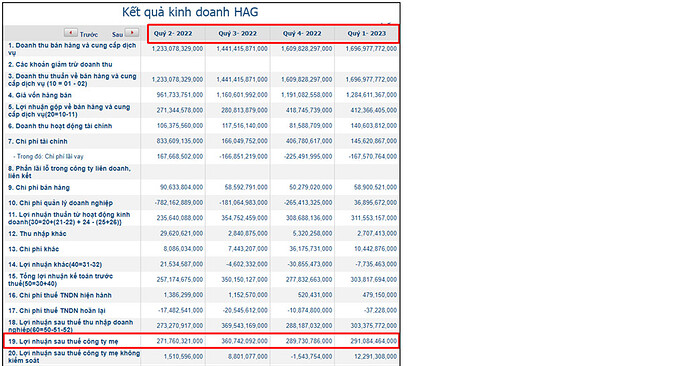Select row 1 revenue value for Quý 2- 2022
The width and height of the screenshot is (690, 366).
pyautogui.click(x=177, y=49)
